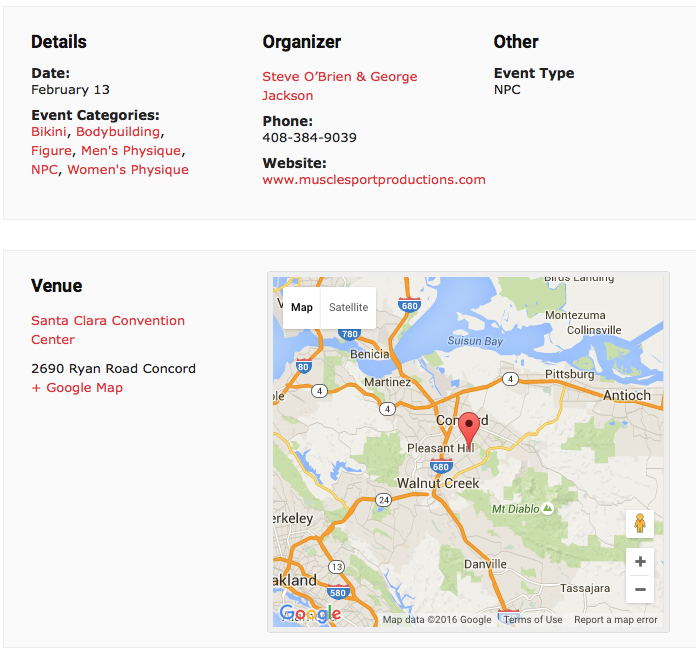Screen dimensions: 696x657
Task: Zoom in on the map
Action: tap(640, 562)
